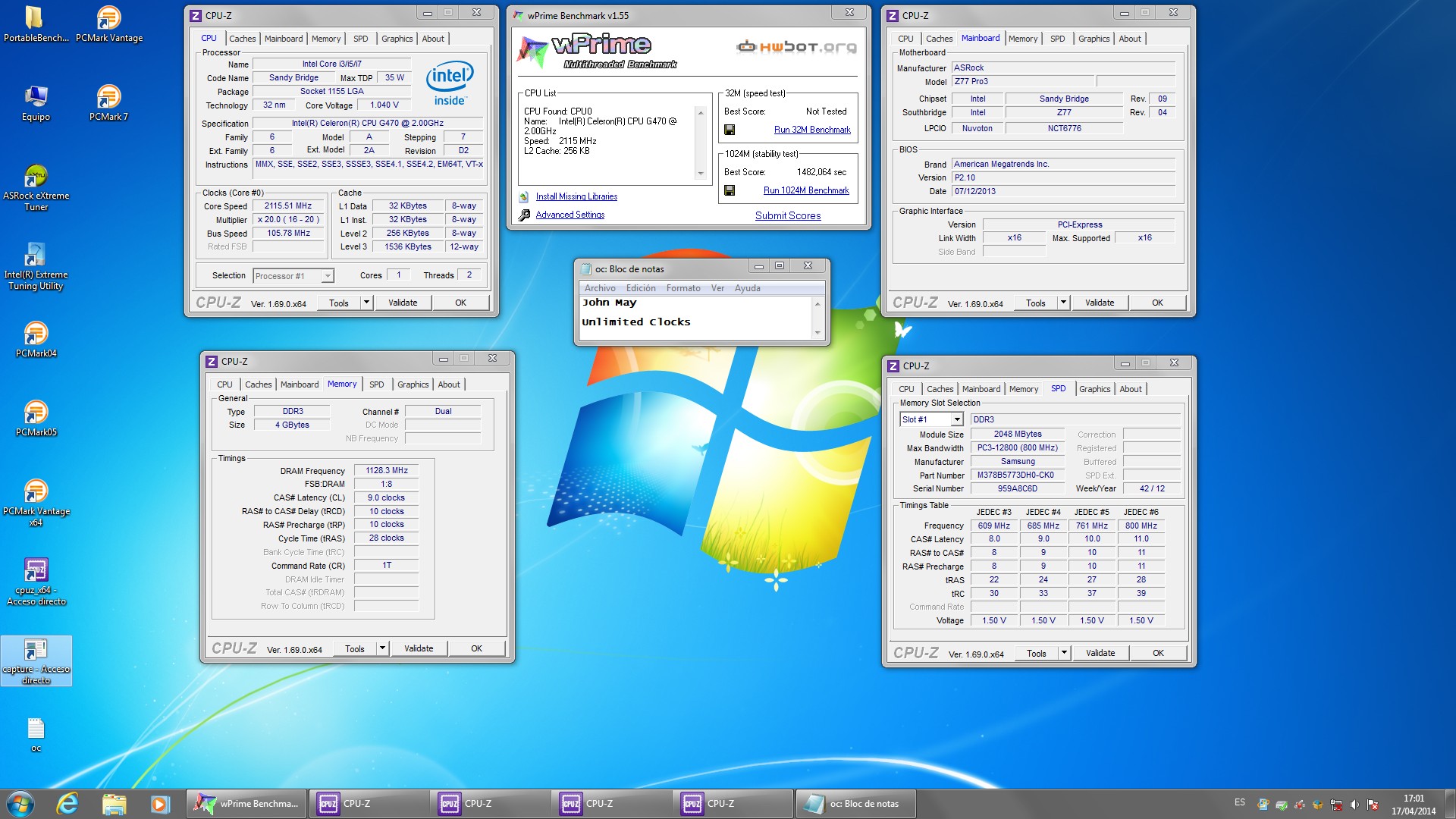
Task: Click DRAM Frequency value 1128.3 MHz
Action: point(387,470)
